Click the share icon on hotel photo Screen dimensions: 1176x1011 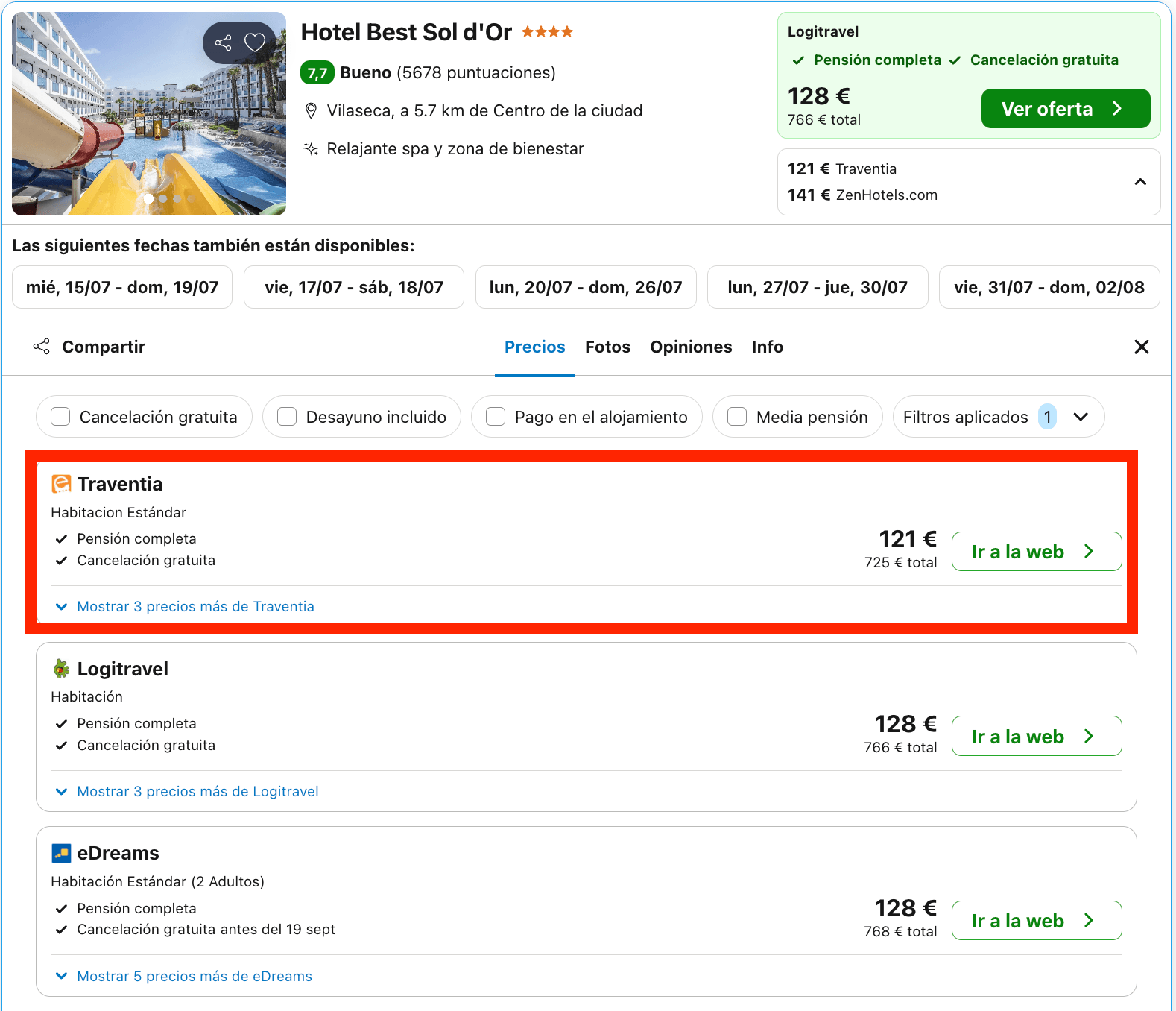tap(223, 42)
